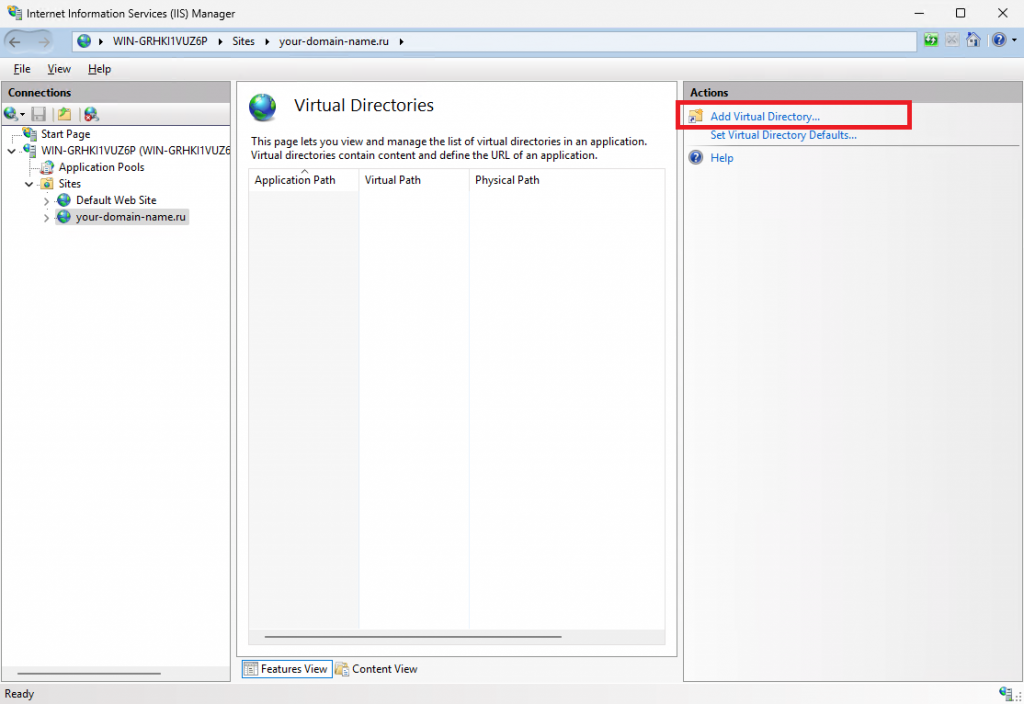The height and width of the screenshot is (704, 1024).
Task: Select WIN-GRHKI1VUZ6P server node in tree
Action: click(x=136, y=150)
